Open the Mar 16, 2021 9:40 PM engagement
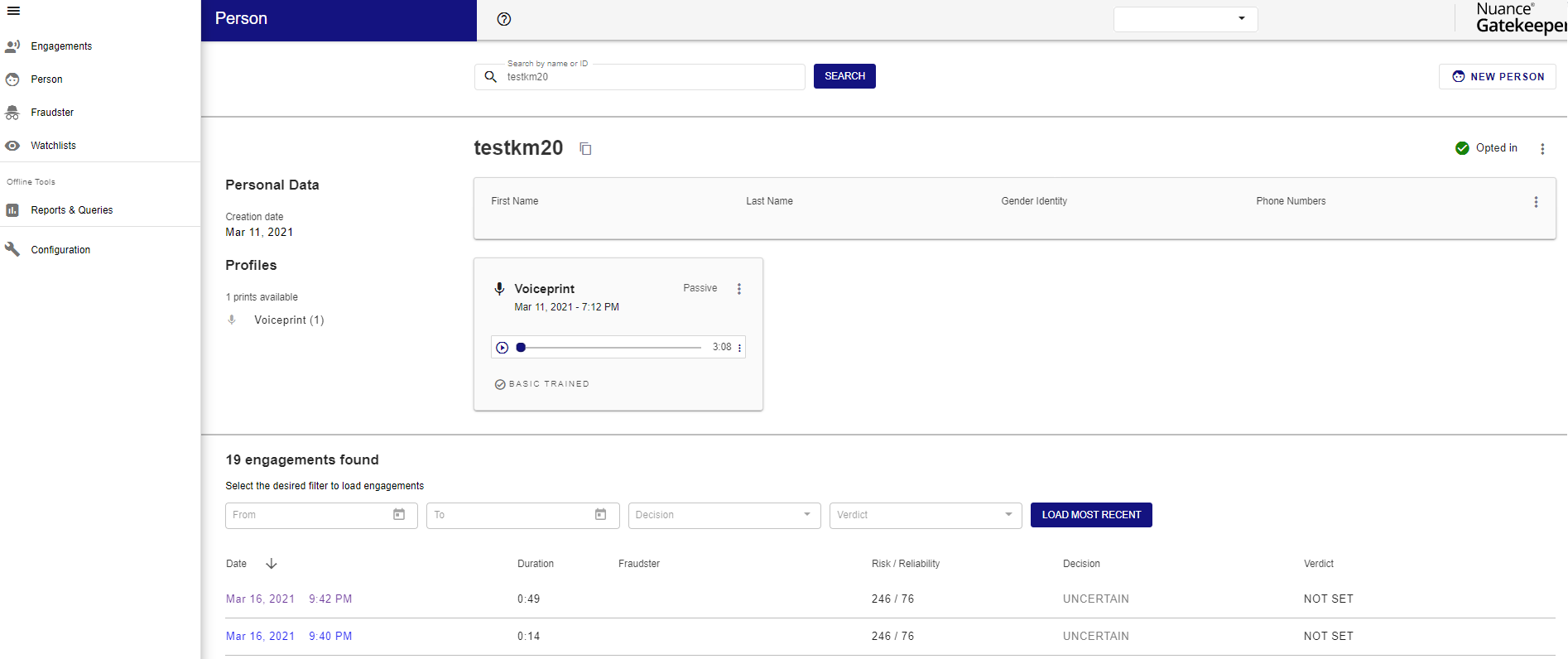The height and width of the screenshot is (659, 1568). 289,637
